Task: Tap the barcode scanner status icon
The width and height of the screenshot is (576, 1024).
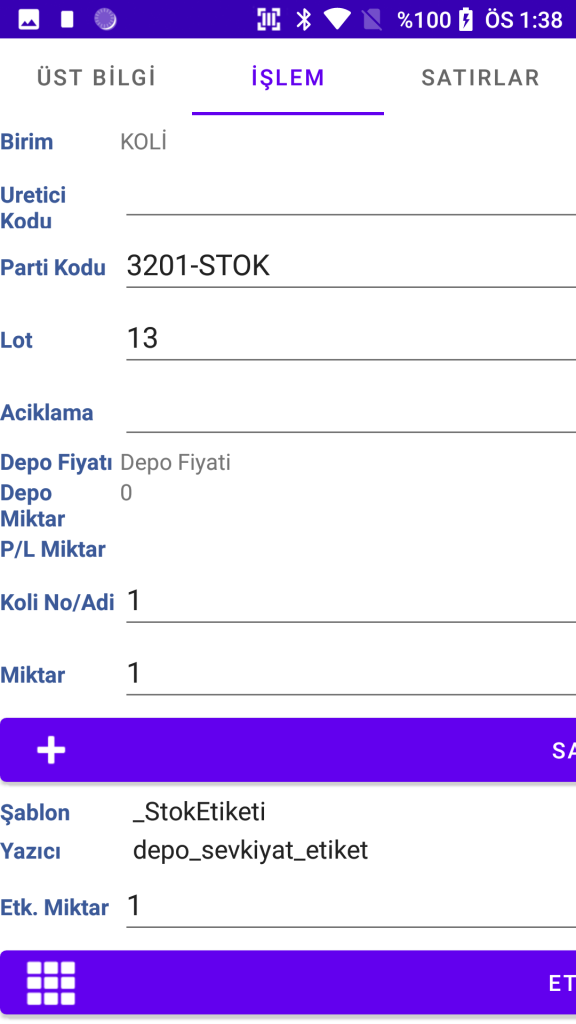Action: (x=268, y=20)
